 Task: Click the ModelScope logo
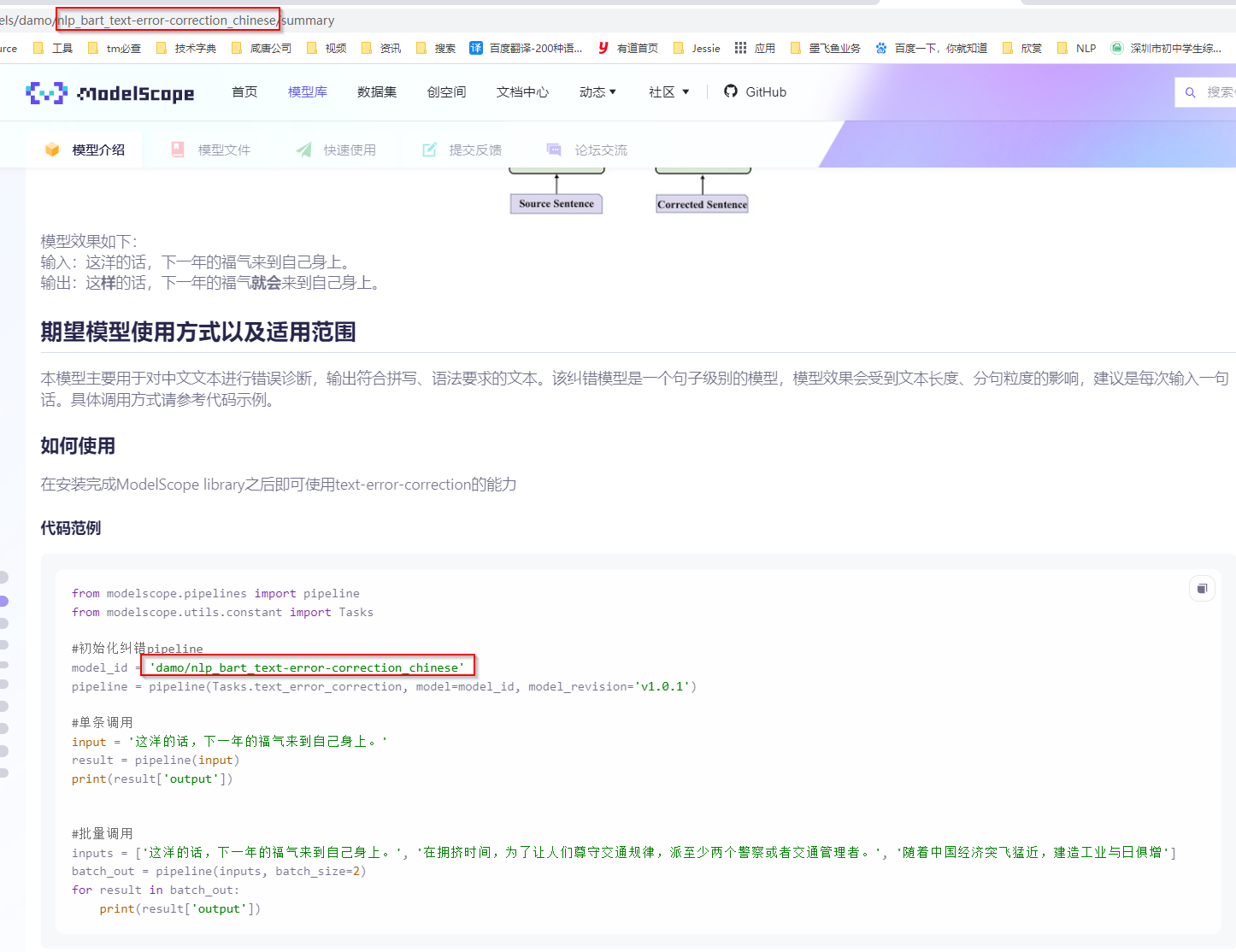click(110, 92)
